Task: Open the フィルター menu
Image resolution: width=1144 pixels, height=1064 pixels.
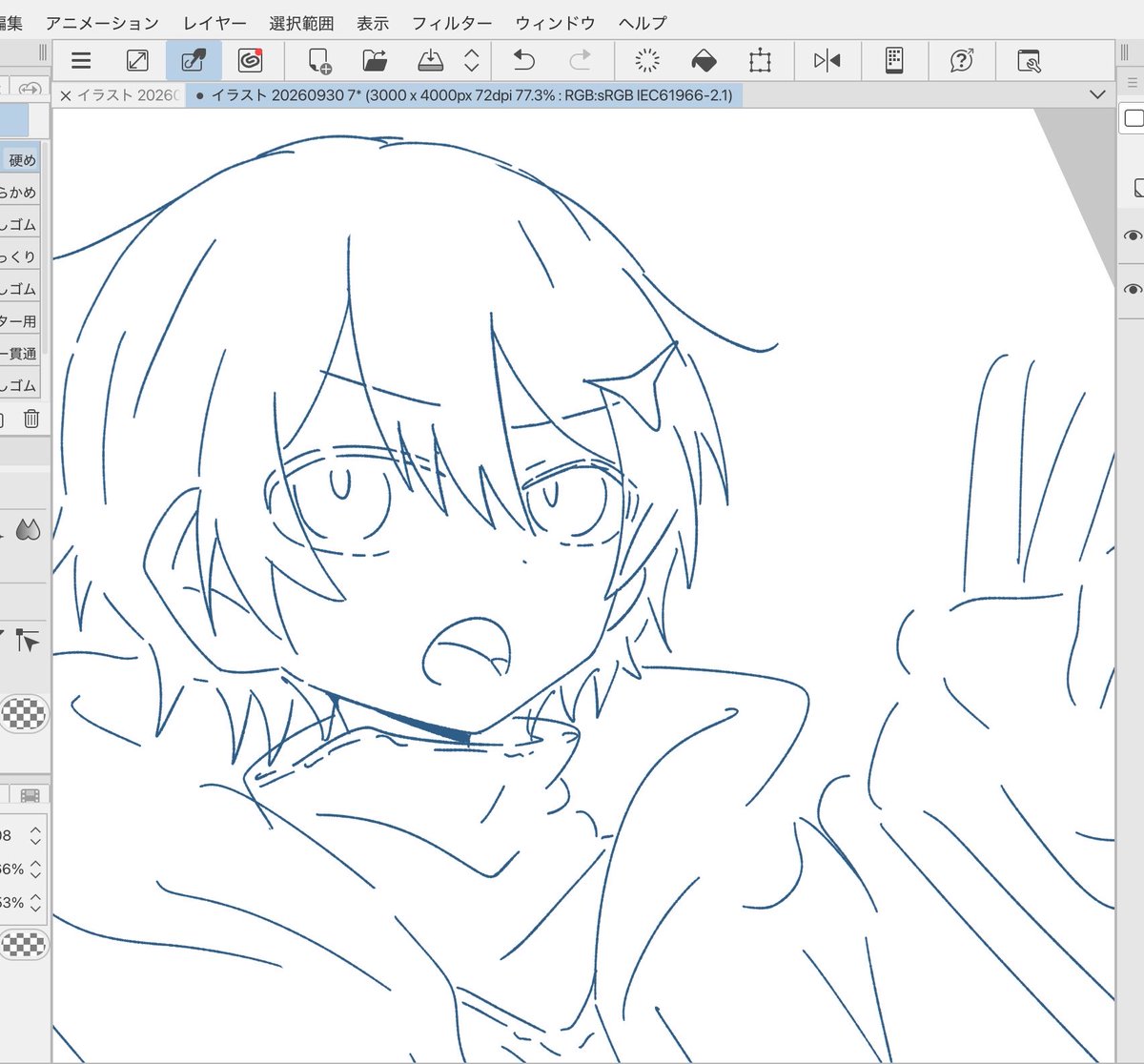Action: 452,23
